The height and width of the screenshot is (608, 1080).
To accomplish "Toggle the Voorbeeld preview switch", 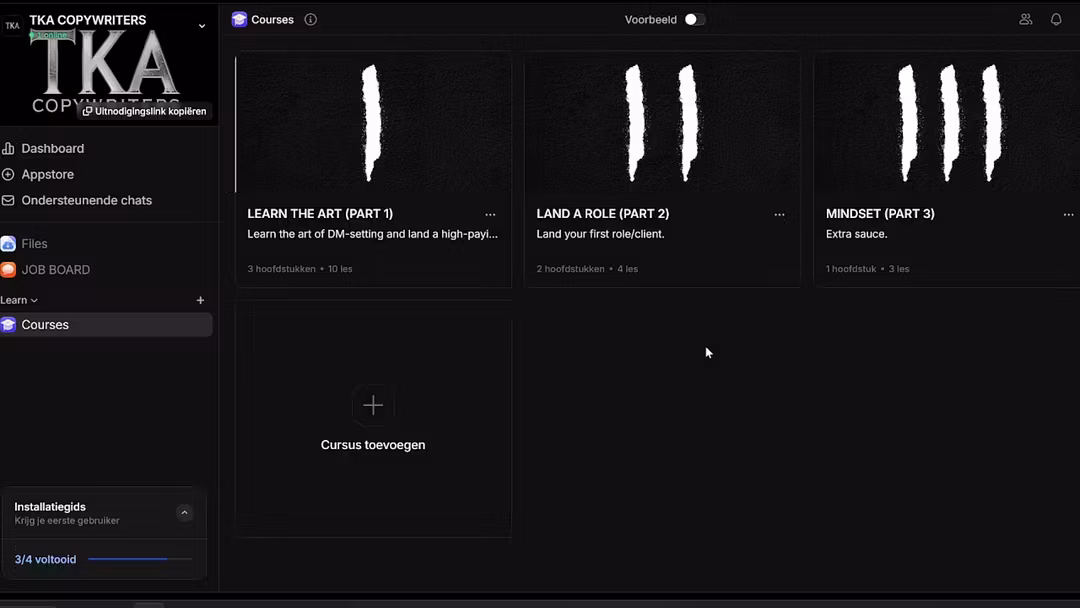I will [x=694, y=19].
